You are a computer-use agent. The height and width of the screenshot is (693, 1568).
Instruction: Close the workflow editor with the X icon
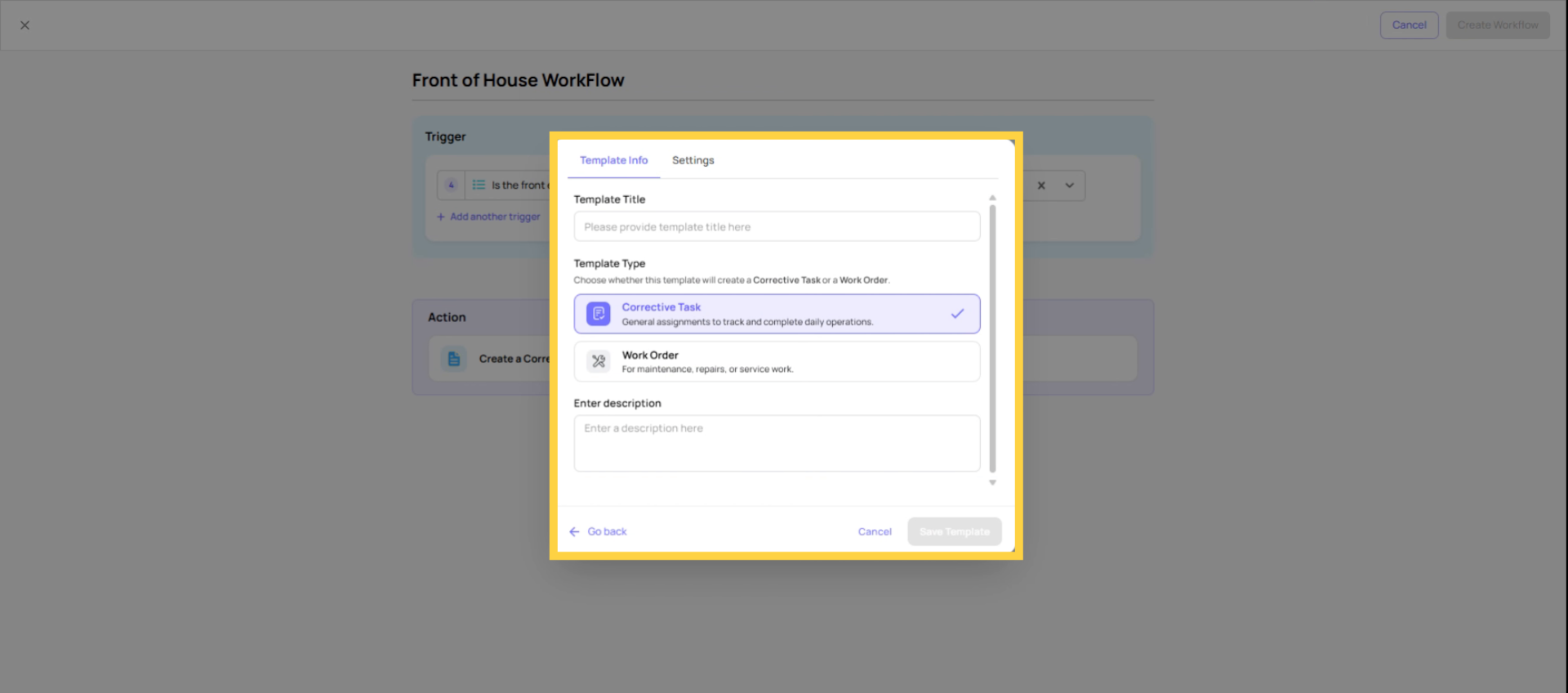pos(24,25)
